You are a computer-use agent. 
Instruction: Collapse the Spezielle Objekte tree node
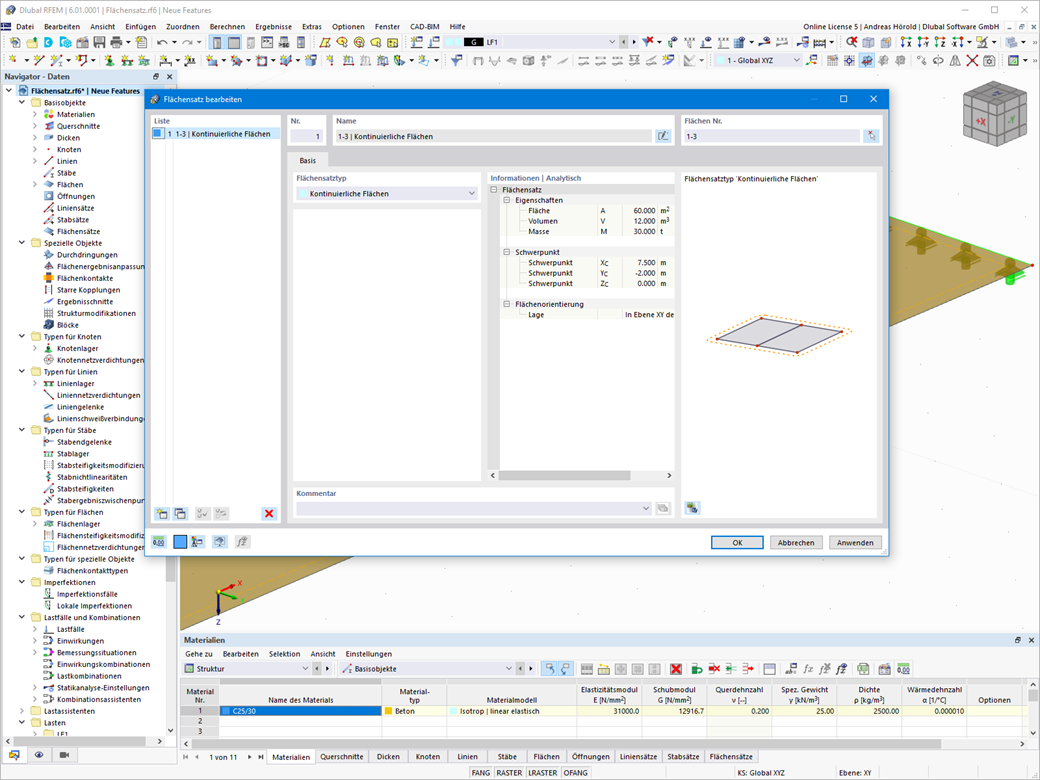[22, 243]
